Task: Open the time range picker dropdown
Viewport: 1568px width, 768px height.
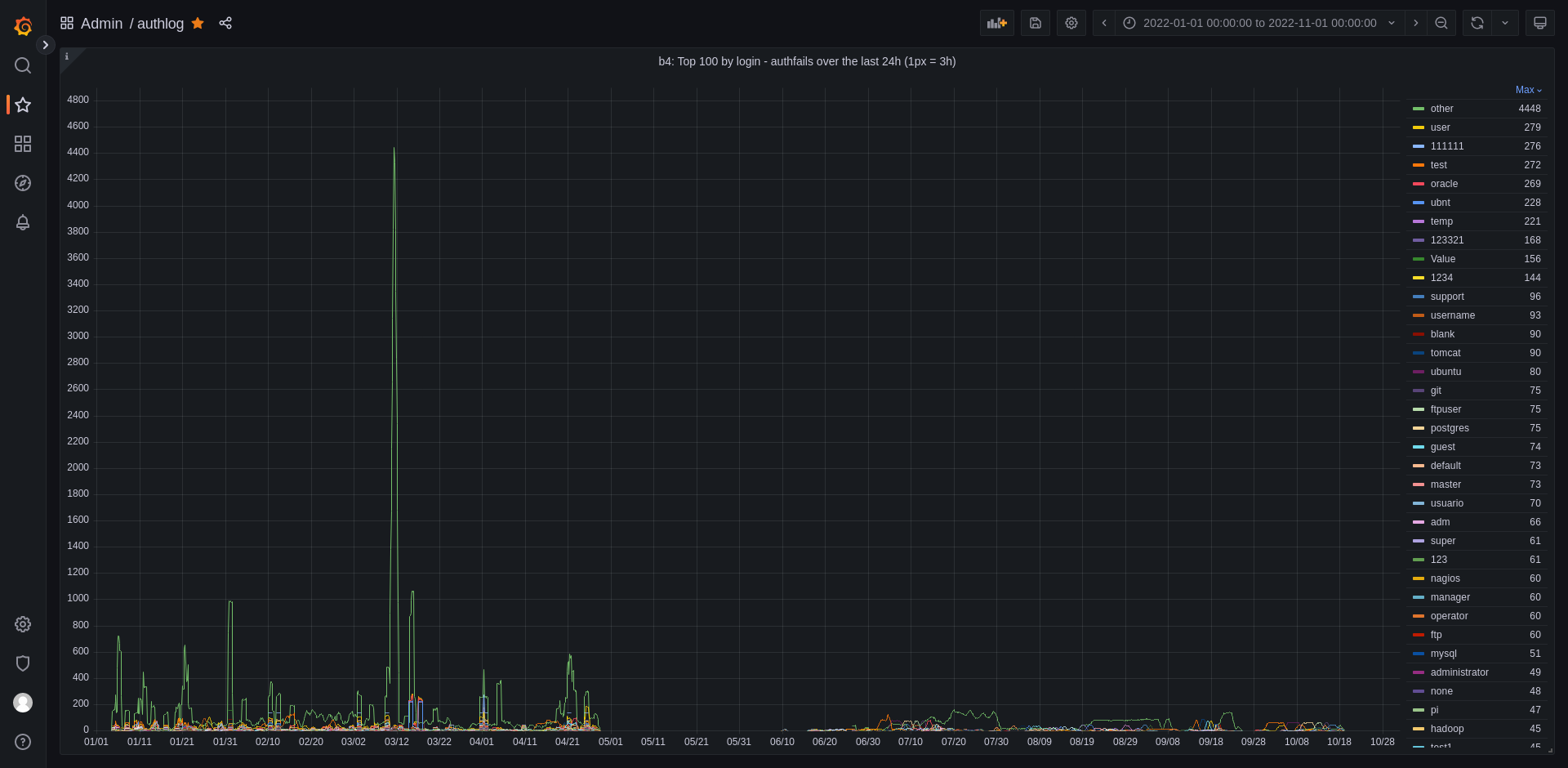Action: click(1259, 23)
